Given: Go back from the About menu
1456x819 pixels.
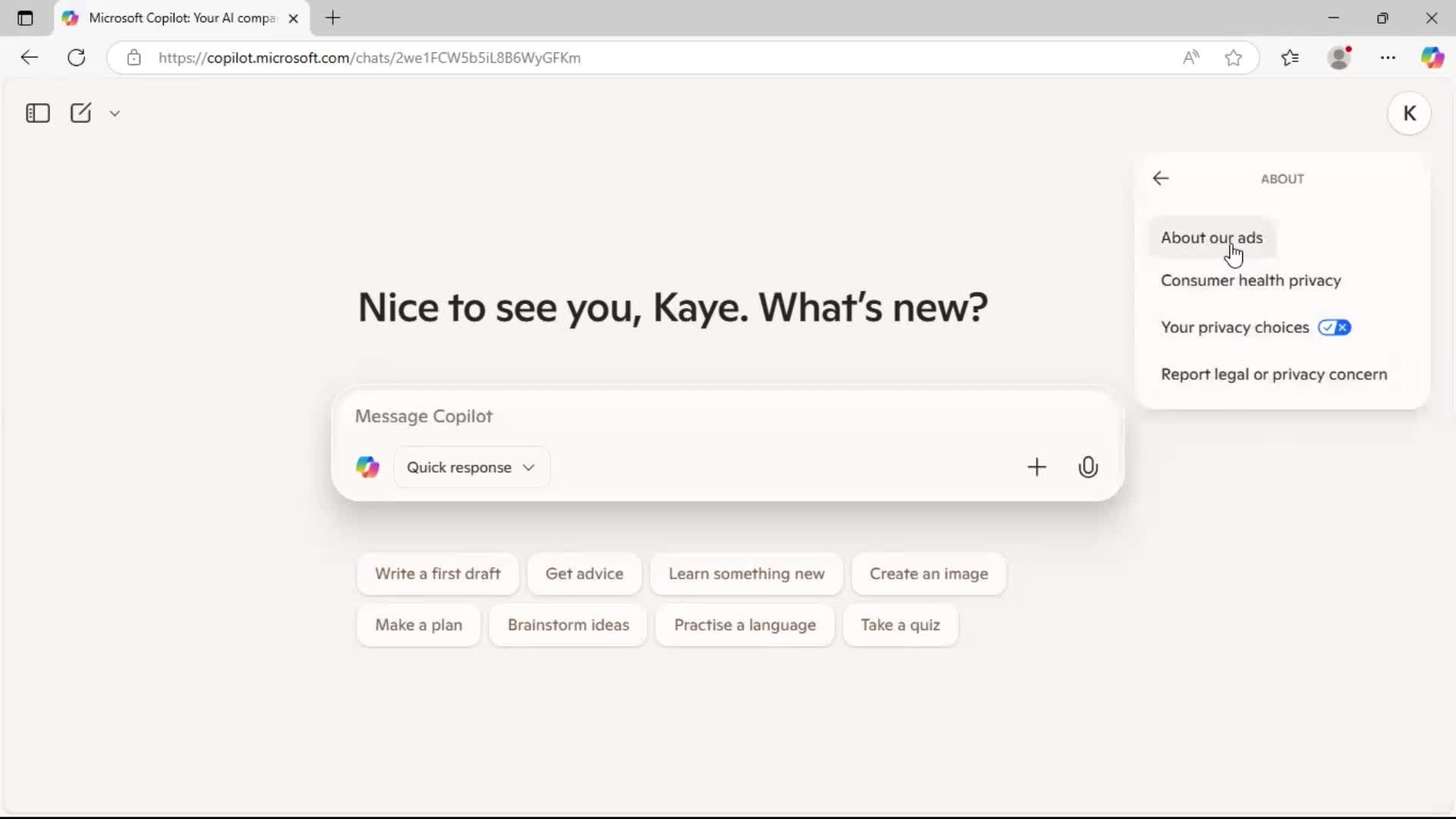Looking at the screenshot, I should coord(1160,178).
